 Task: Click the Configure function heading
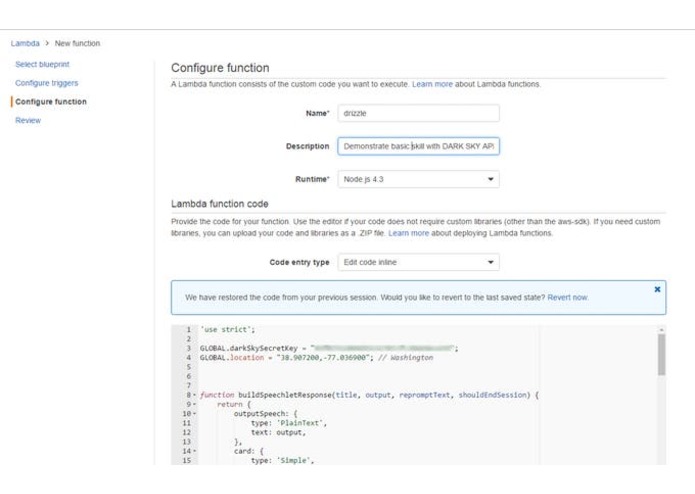pos(220,68)
